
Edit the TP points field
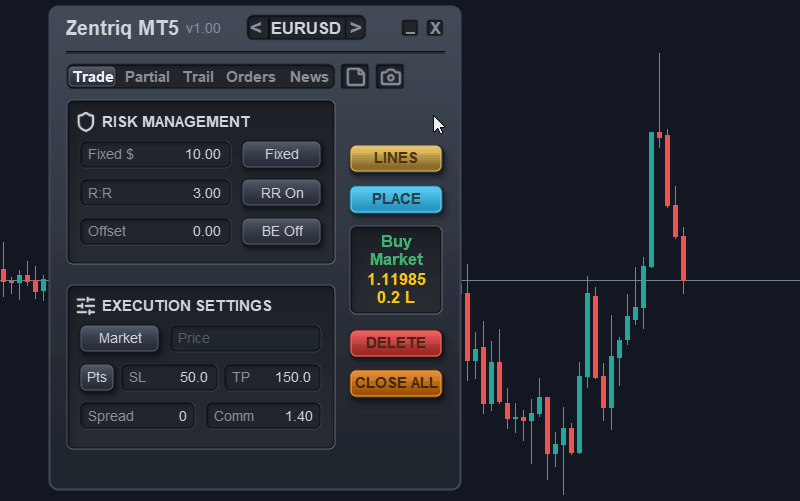click(272, 378)
